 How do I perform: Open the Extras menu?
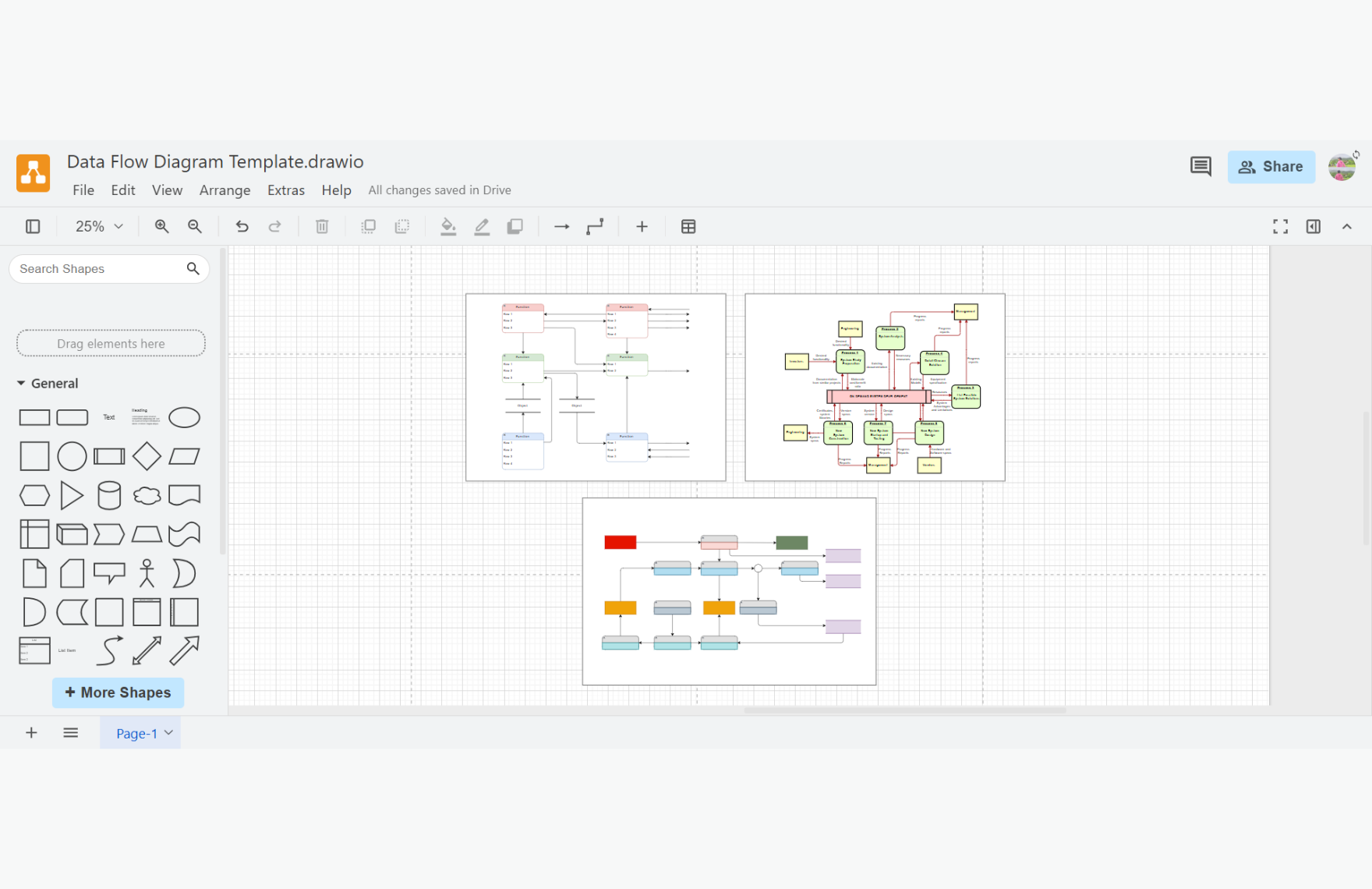(x=285, y=190)
